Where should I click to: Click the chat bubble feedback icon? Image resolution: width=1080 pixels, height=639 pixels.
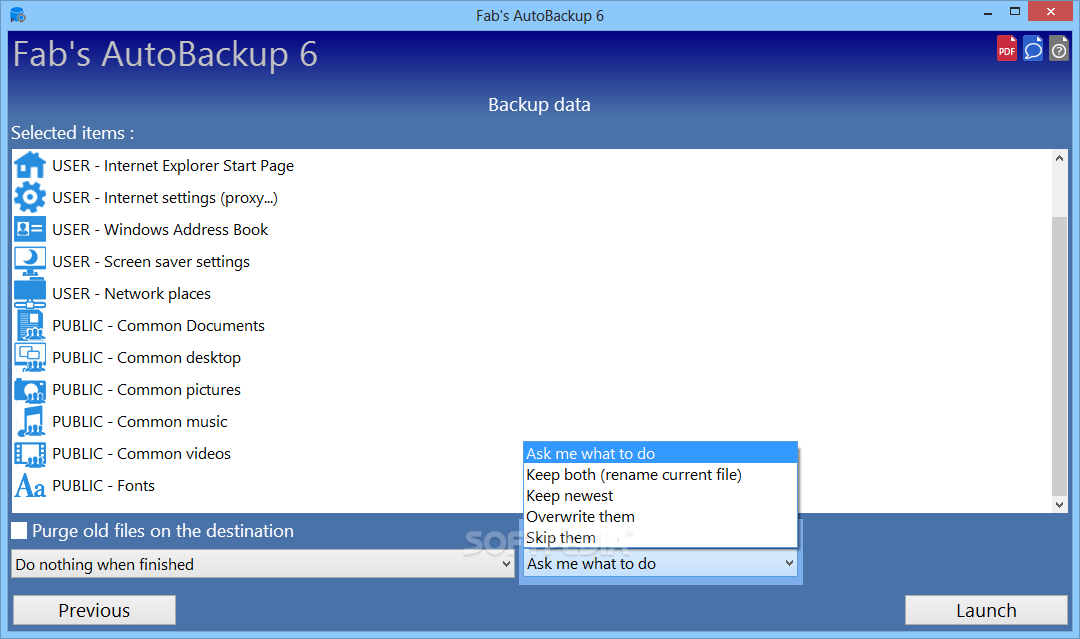pos(1032,49)
